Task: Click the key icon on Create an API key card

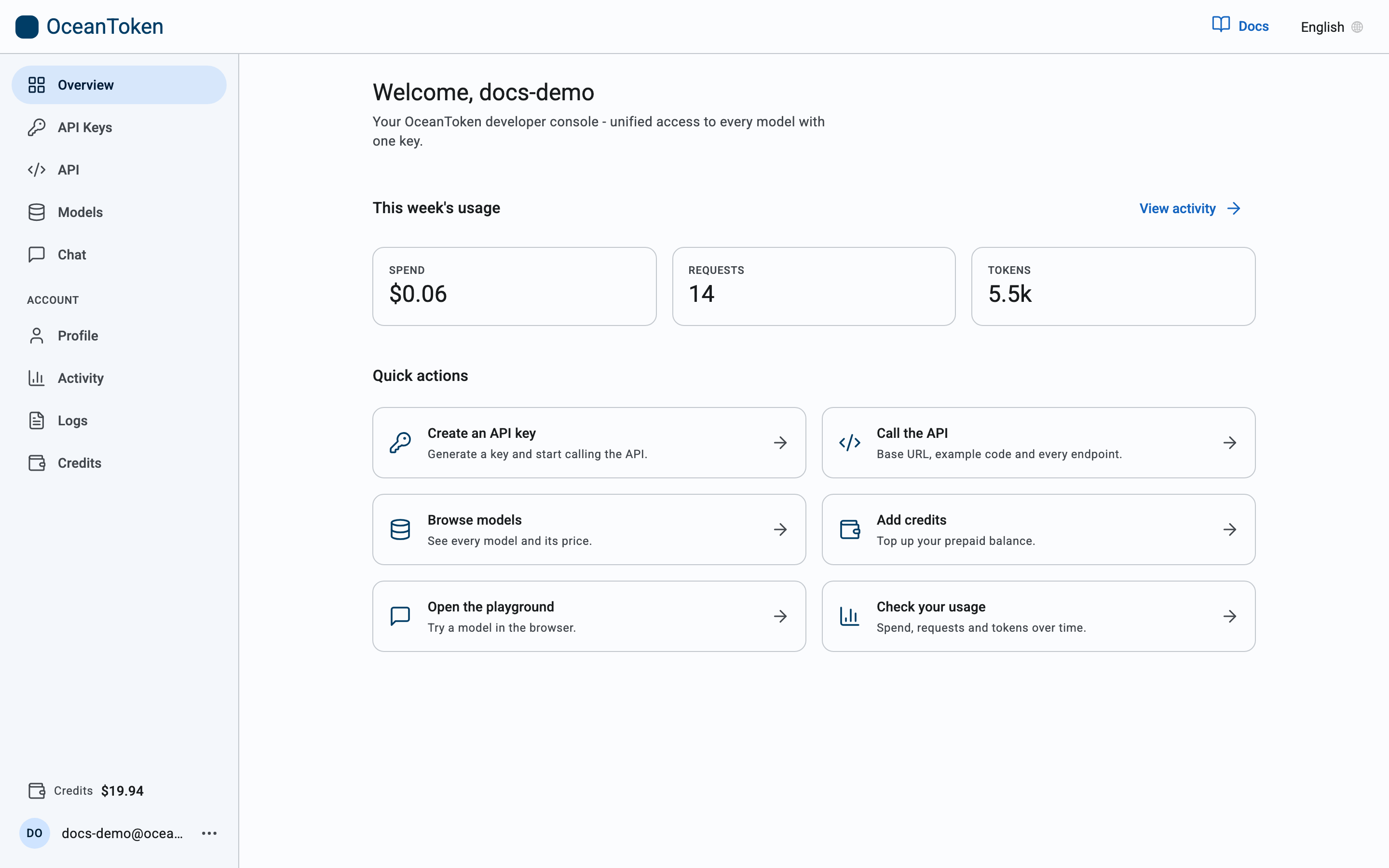Action: (x=400, y=443)
